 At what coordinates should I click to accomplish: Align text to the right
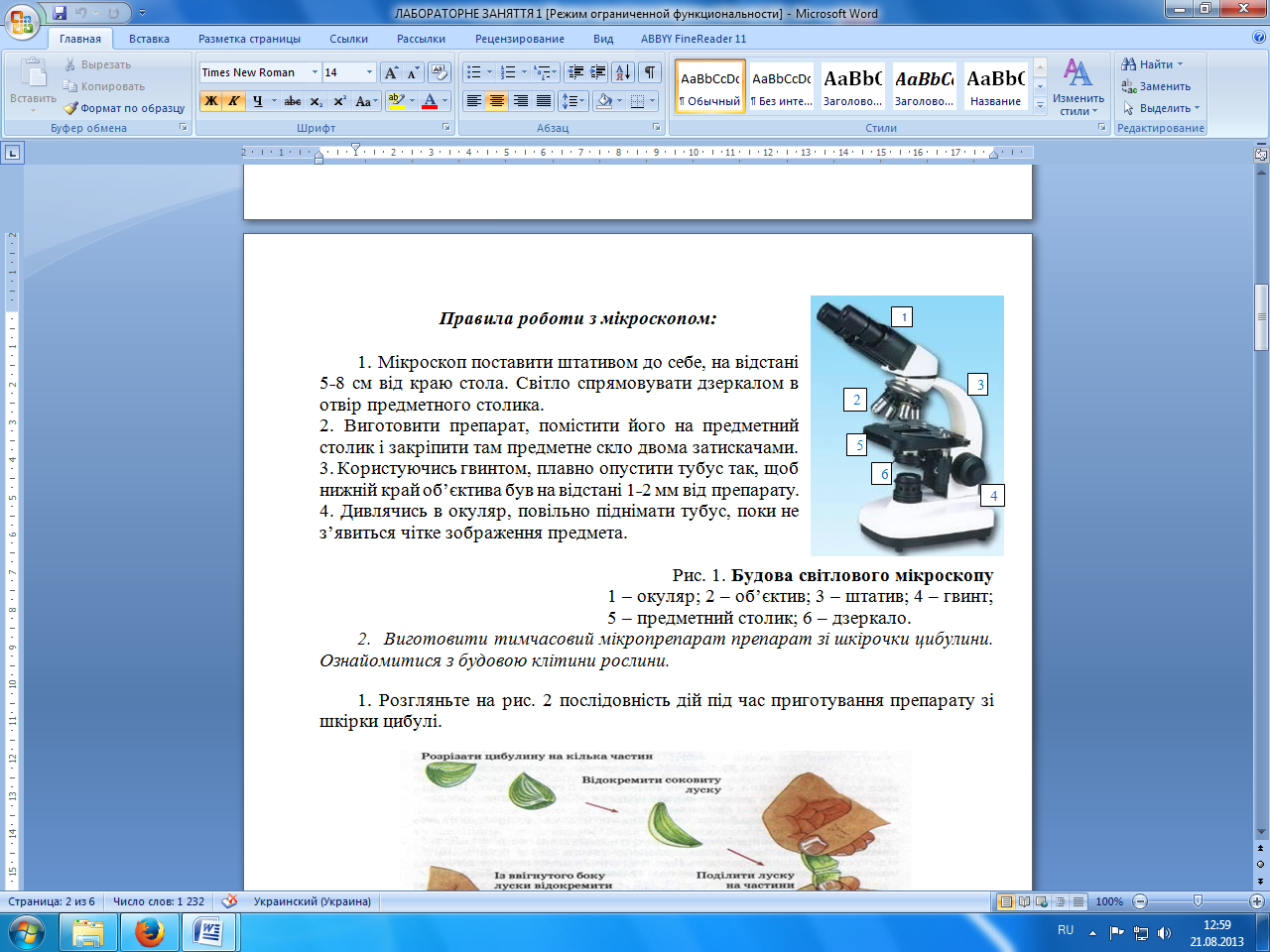pos(520,101)
